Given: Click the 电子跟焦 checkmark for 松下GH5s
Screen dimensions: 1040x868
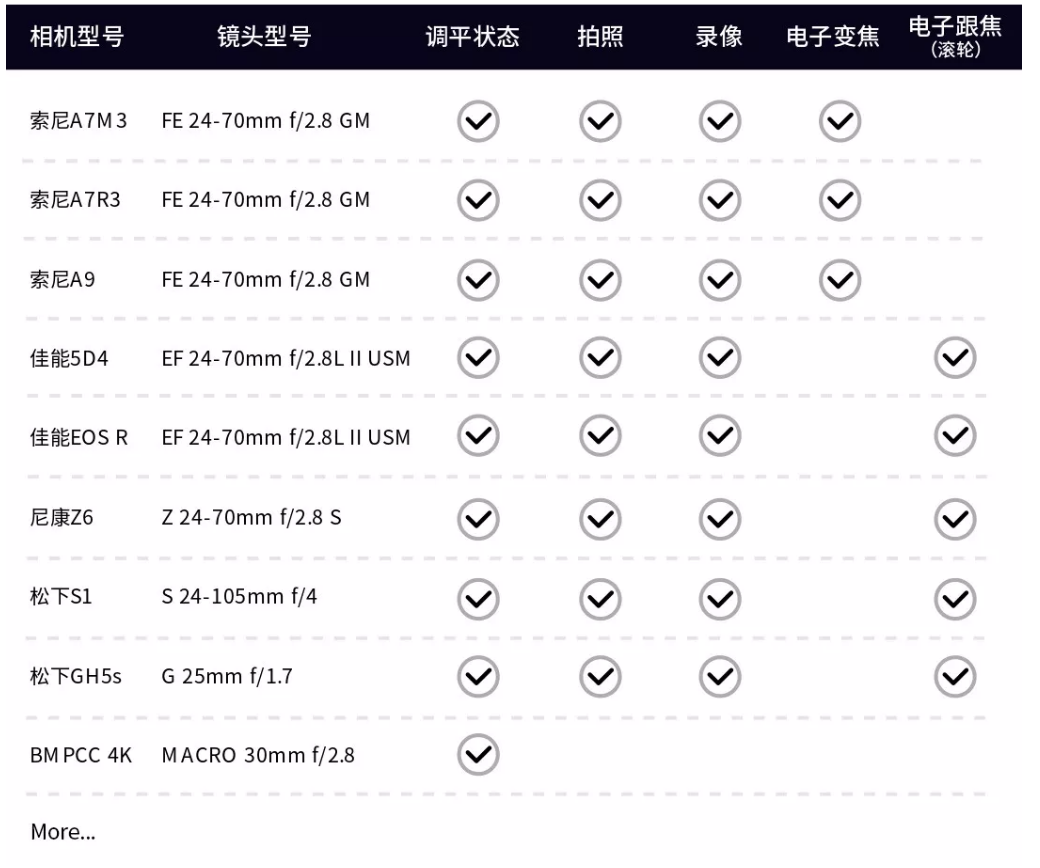Looking at the screenshot, I should [x=955, y=676].
